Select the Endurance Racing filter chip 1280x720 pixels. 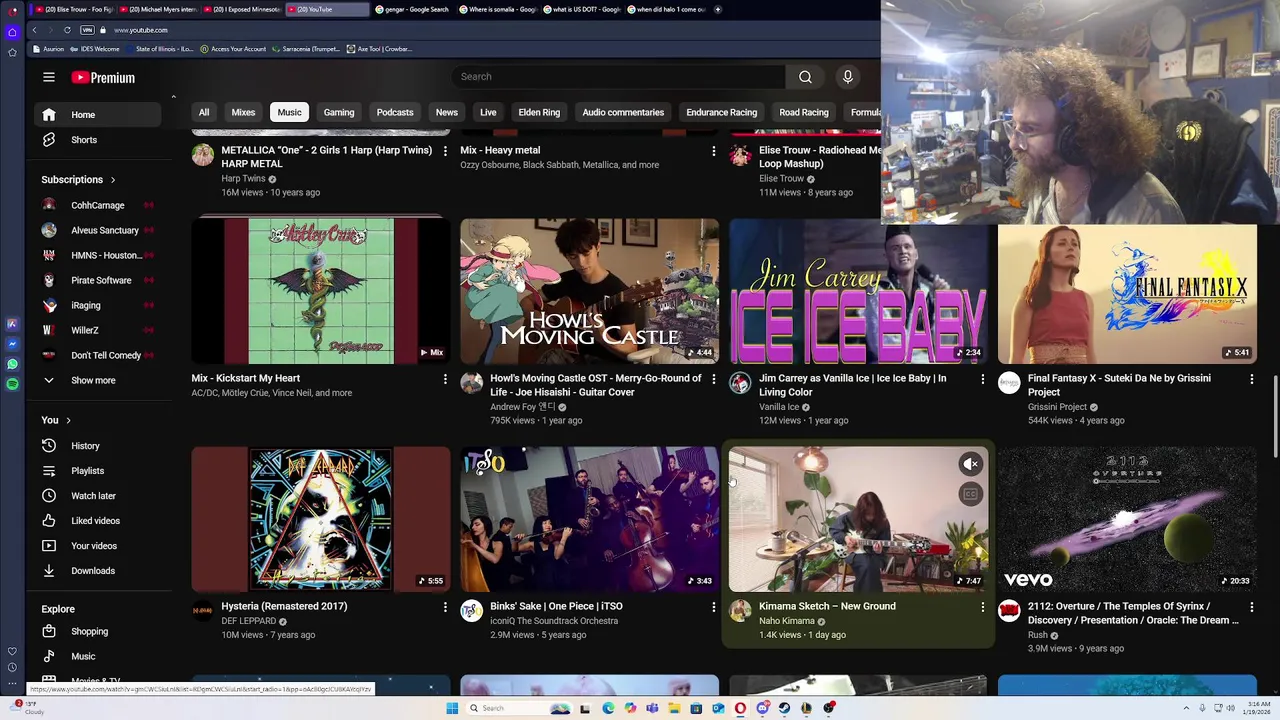721,112
